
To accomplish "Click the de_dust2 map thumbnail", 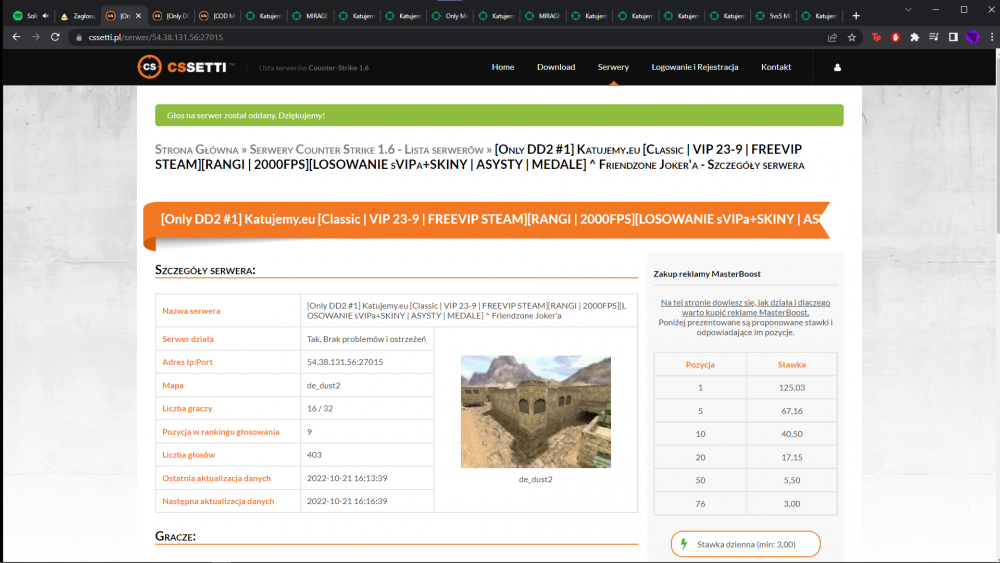I will tap(536, 412).
